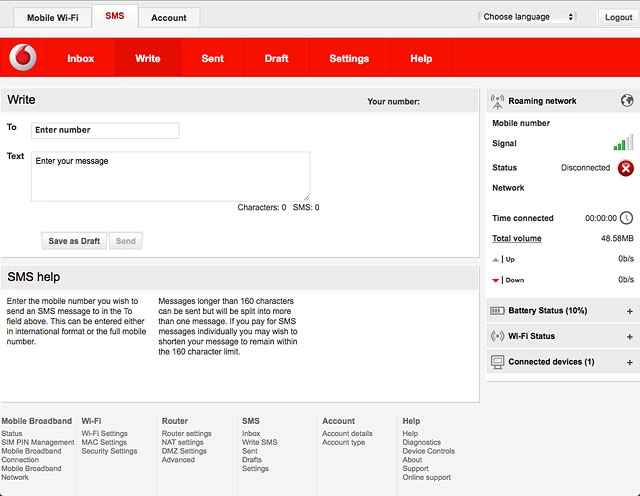The width and height of the screenshot is (640, 496).
Task: Expand the Connected devices section
Action: pyautogui.click(x=629, y=363)
